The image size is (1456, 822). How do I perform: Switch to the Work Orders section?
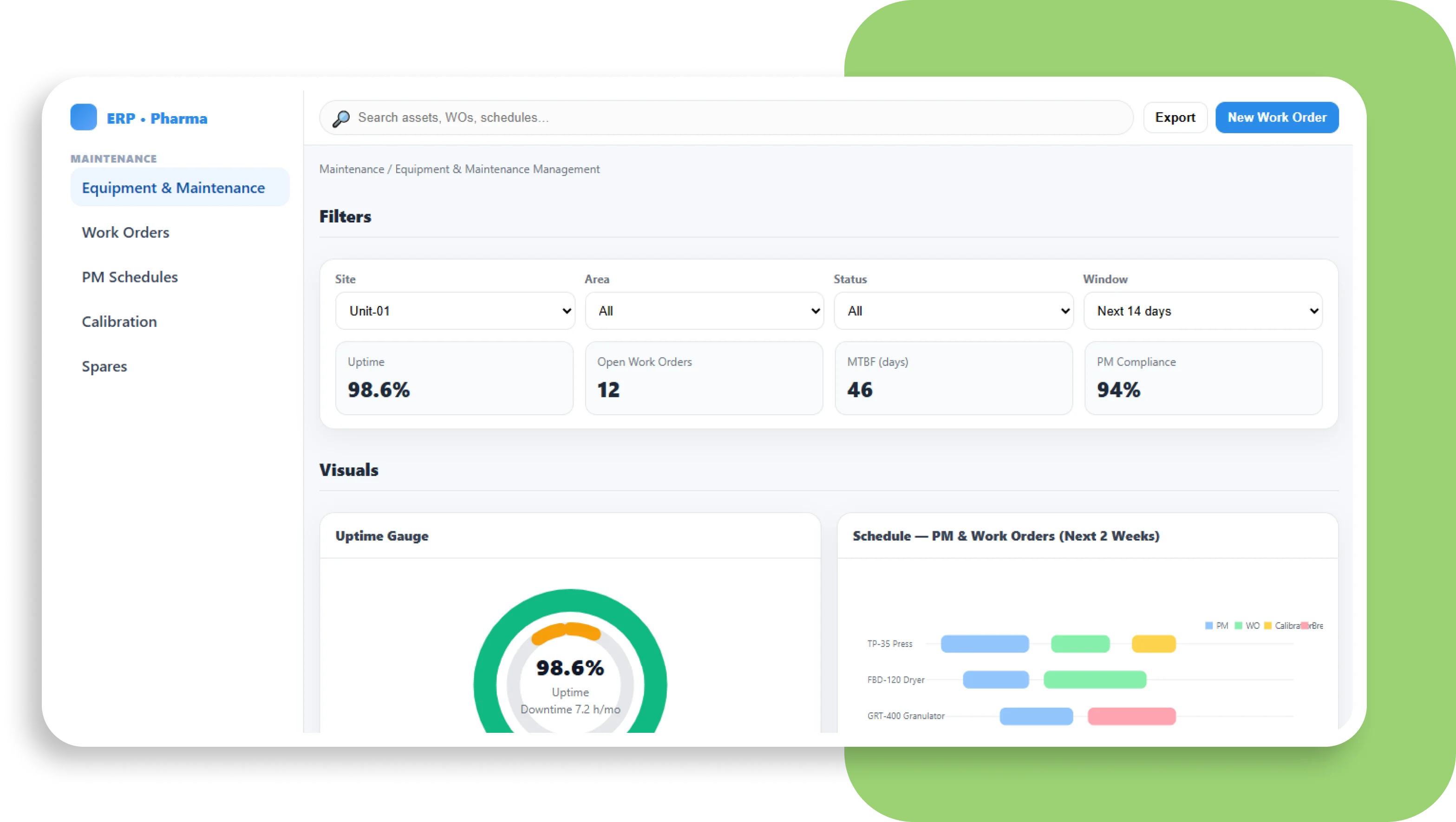pyautogui.click(x=125, y=232)
